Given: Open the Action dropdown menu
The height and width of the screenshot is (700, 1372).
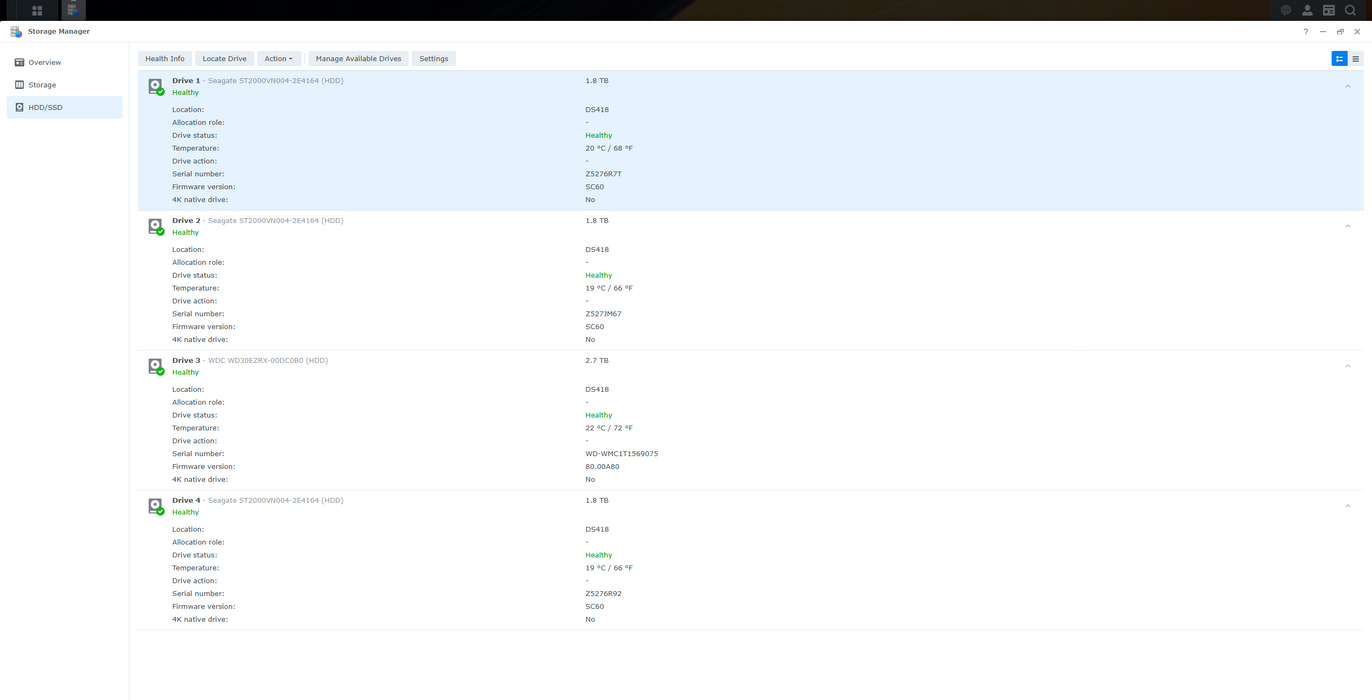Looking at the screenshot, I should (x=278, y=59).
